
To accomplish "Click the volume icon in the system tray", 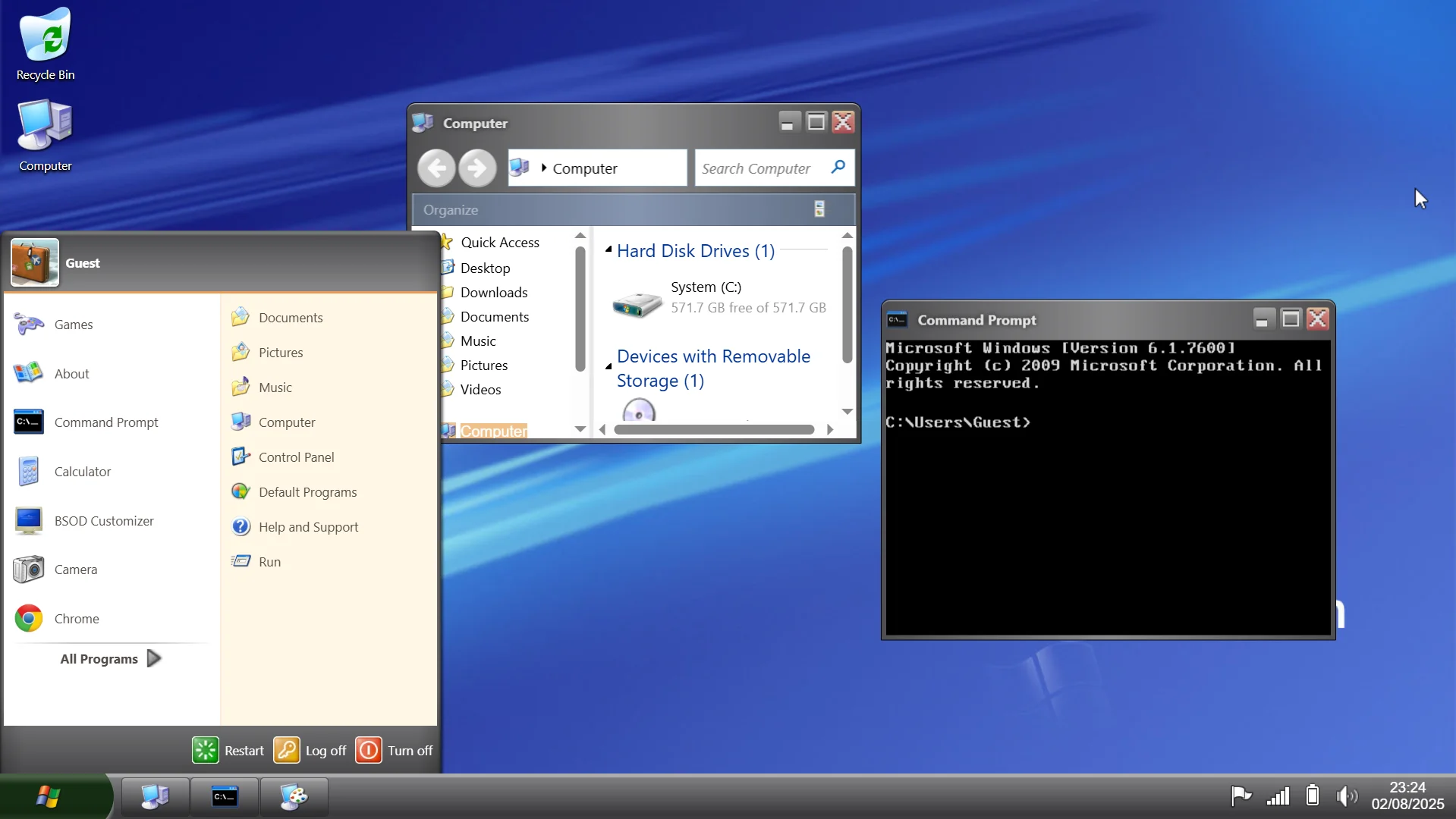I will pyautogui.click(x=1346, y=795).
